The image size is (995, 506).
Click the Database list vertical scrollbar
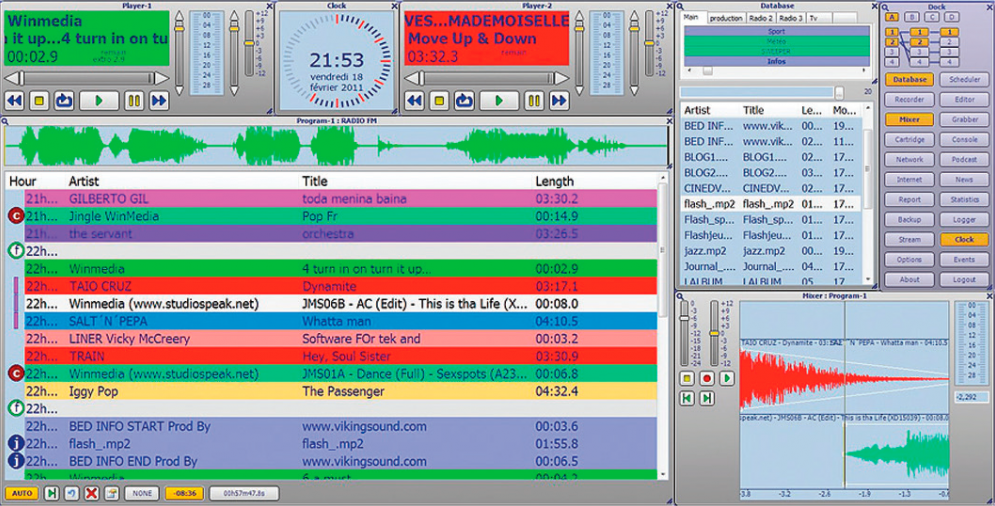(x=867, y=192)
